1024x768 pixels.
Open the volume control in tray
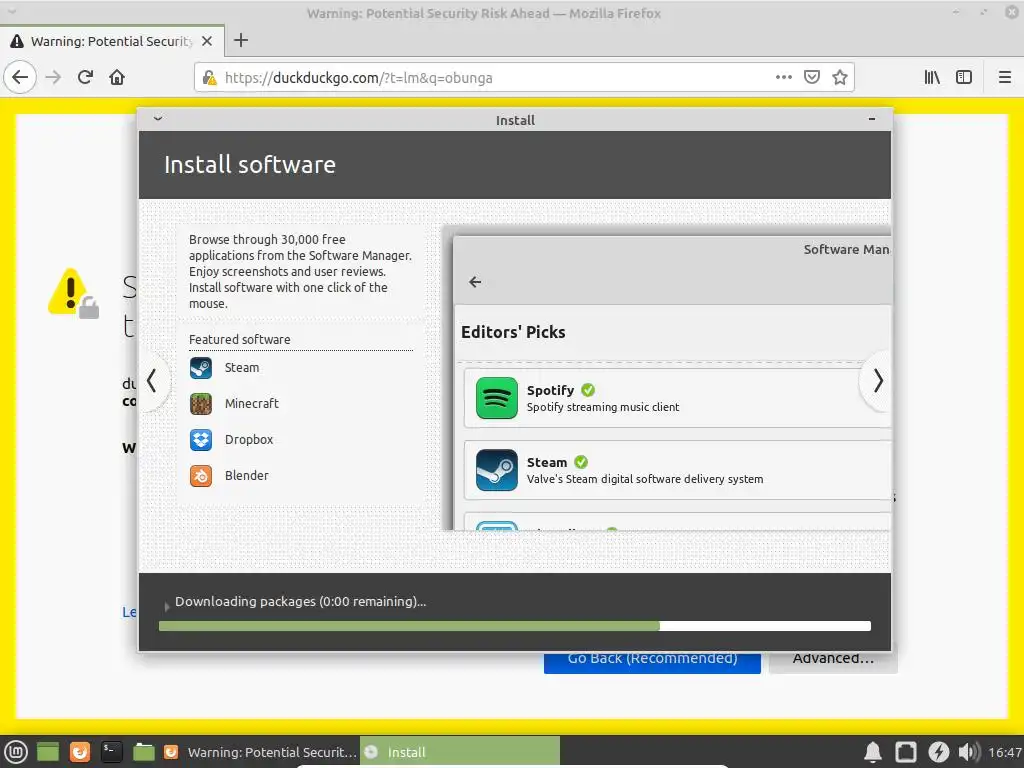[969, 752]
